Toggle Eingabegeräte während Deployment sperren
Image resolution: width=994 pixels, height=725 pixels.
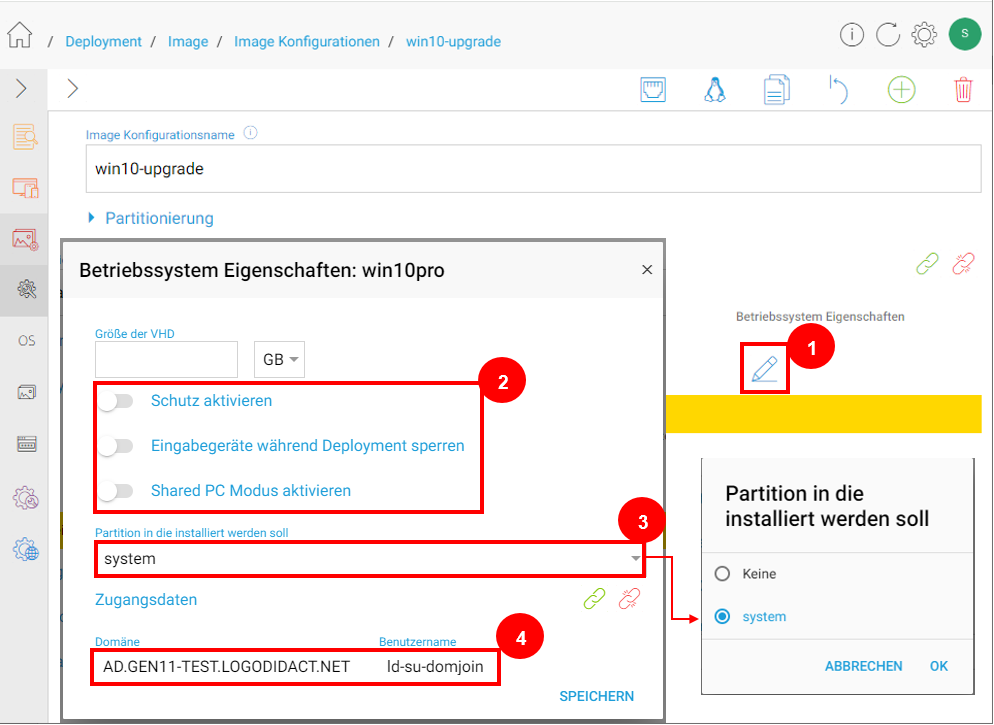click(x=115, y=446)
